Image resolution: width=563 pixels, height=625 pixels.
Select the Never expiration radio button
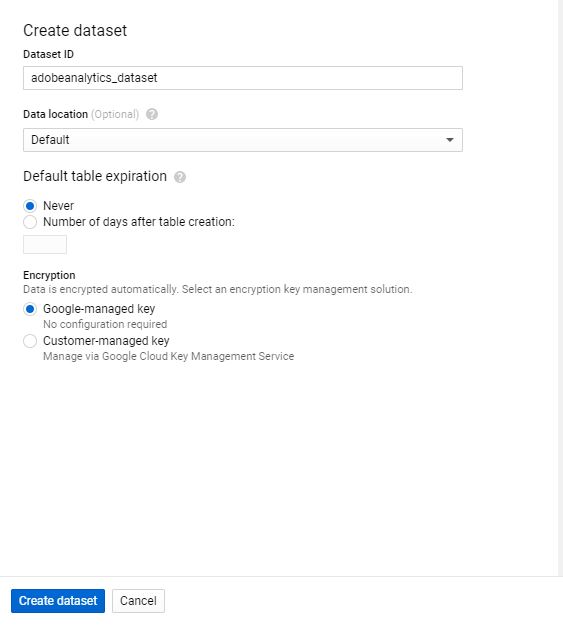point(30,206)
